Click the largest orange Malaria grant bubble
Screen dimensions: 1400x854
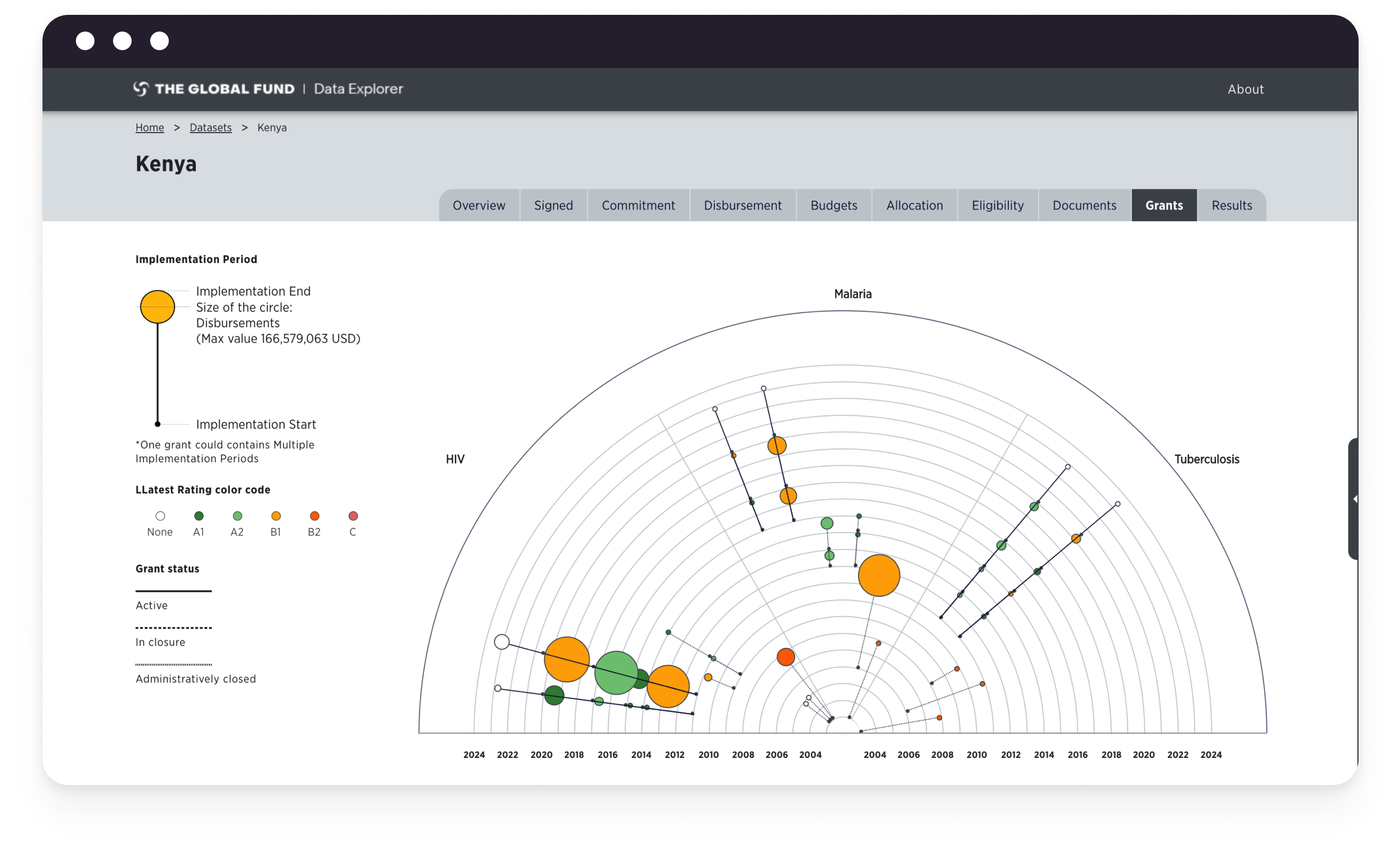tap(879, 575)
